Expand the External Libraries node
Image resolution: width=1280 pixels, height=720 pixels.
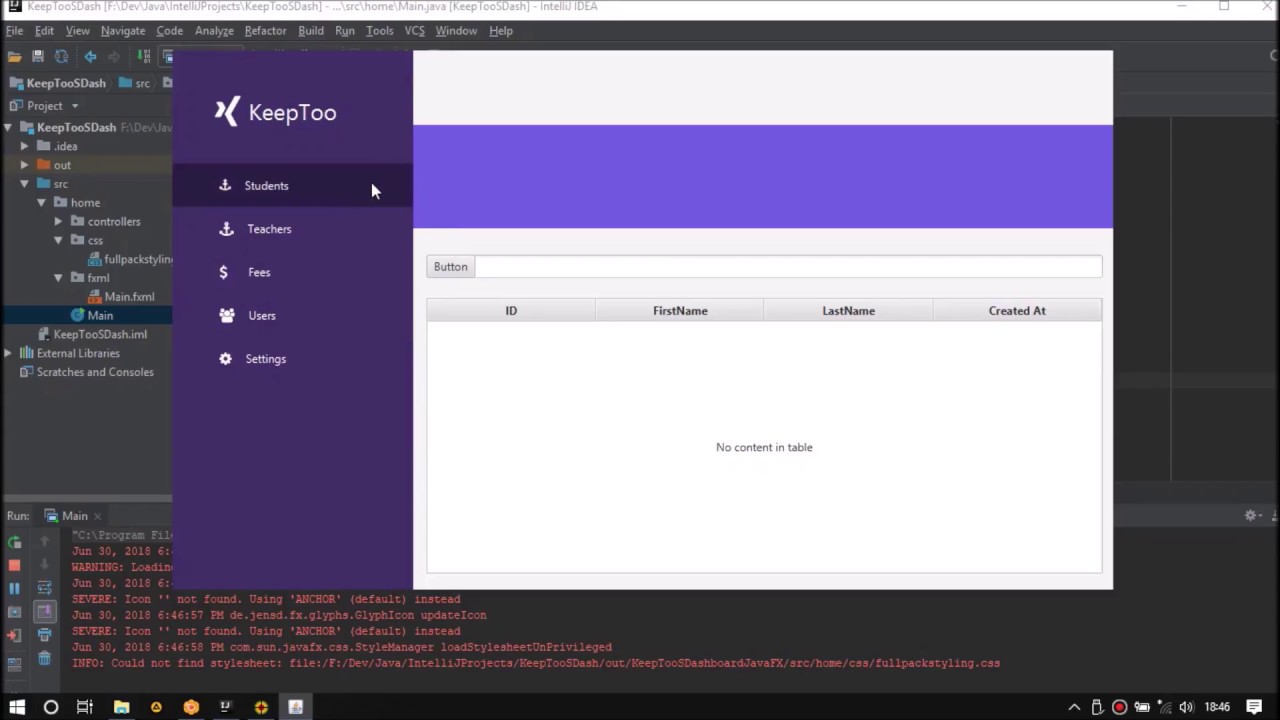click(x=8, y=353)
